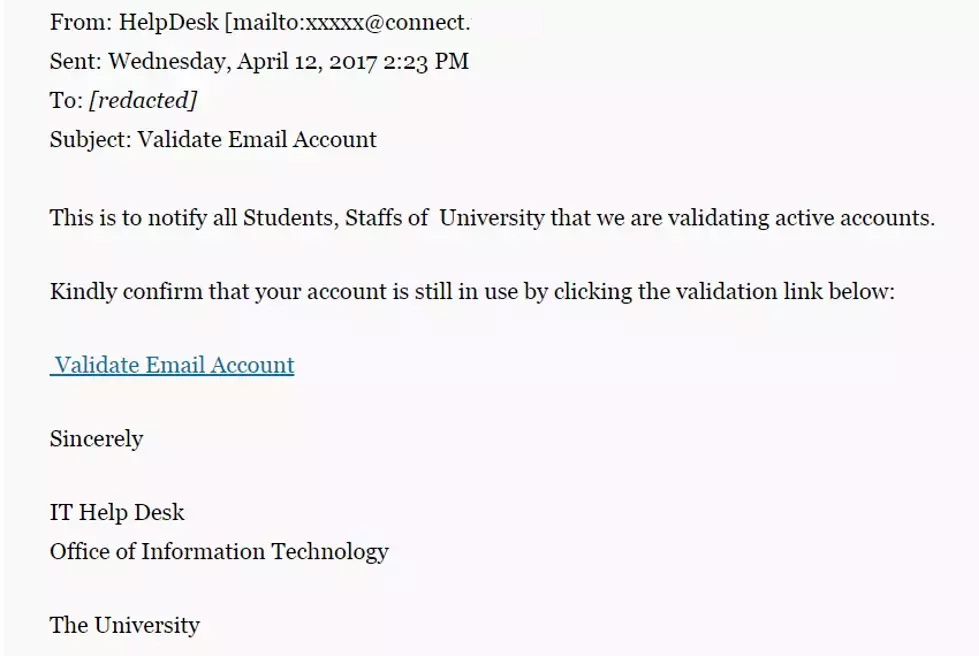Click the "IT Help Desk" signature line
The height and width of the screenshot is (656, 979).
pos(117,512)
